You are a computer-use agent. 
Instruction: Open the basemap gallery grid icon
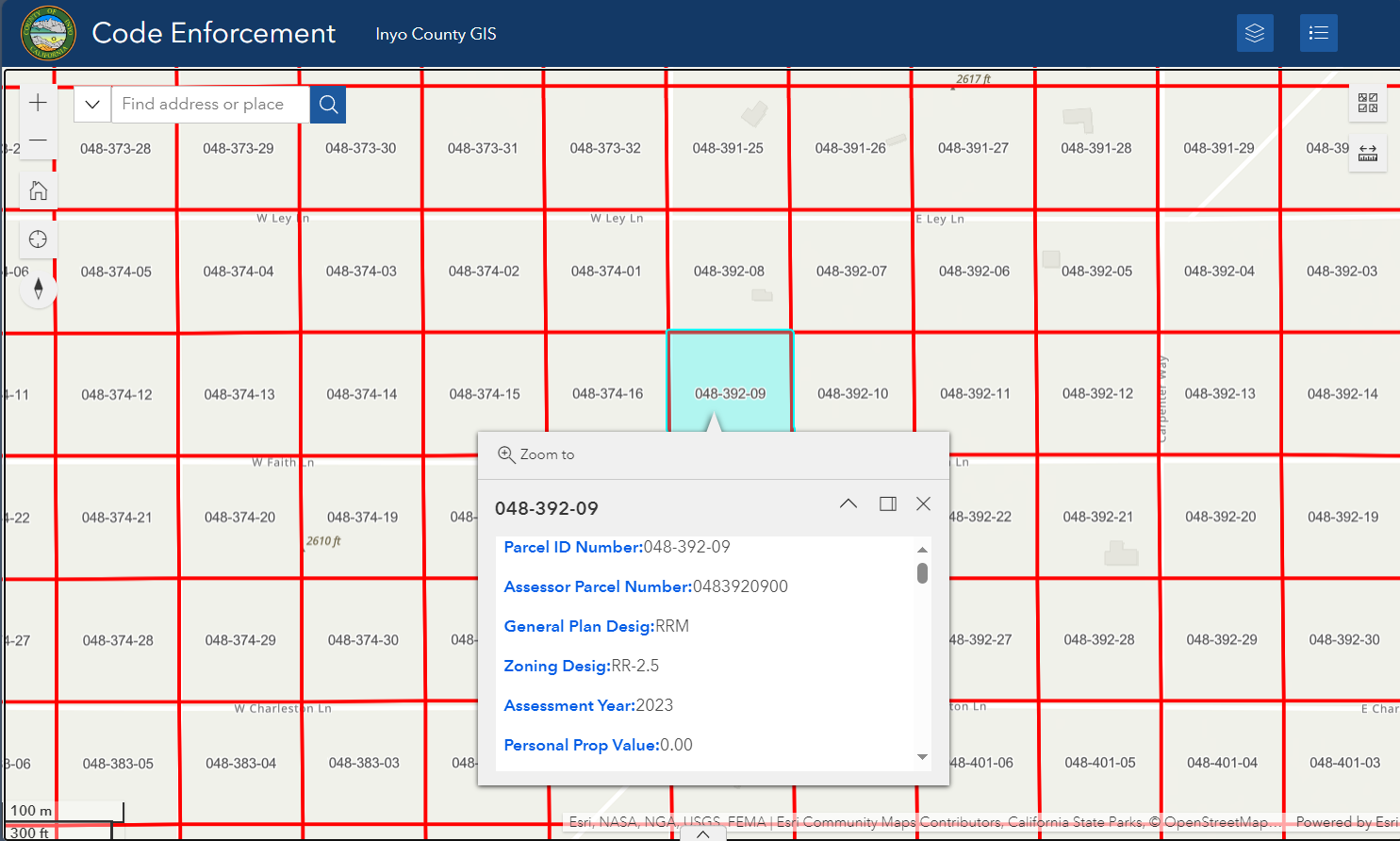click(x=1367, y=103)
